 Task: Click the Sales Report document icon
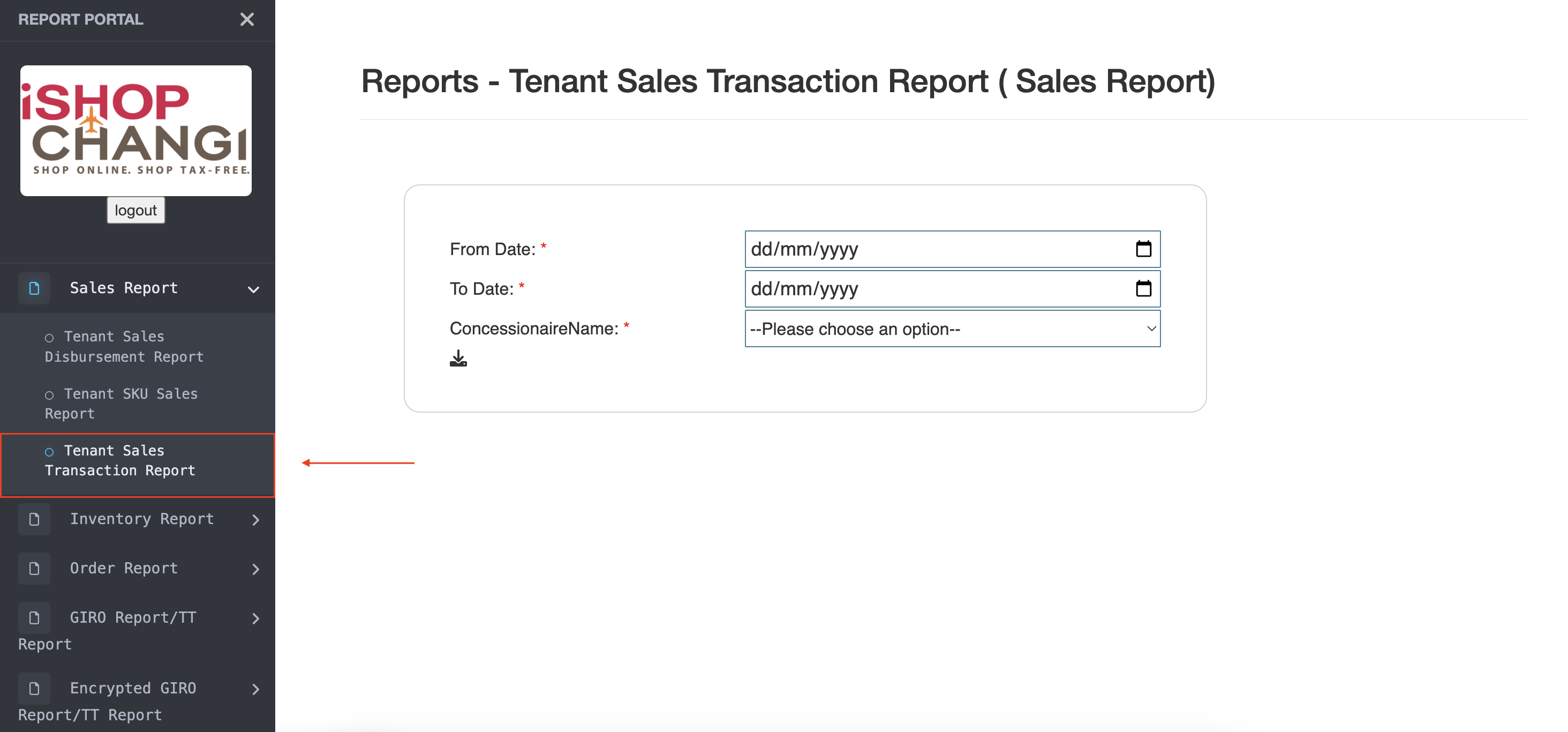34,288
